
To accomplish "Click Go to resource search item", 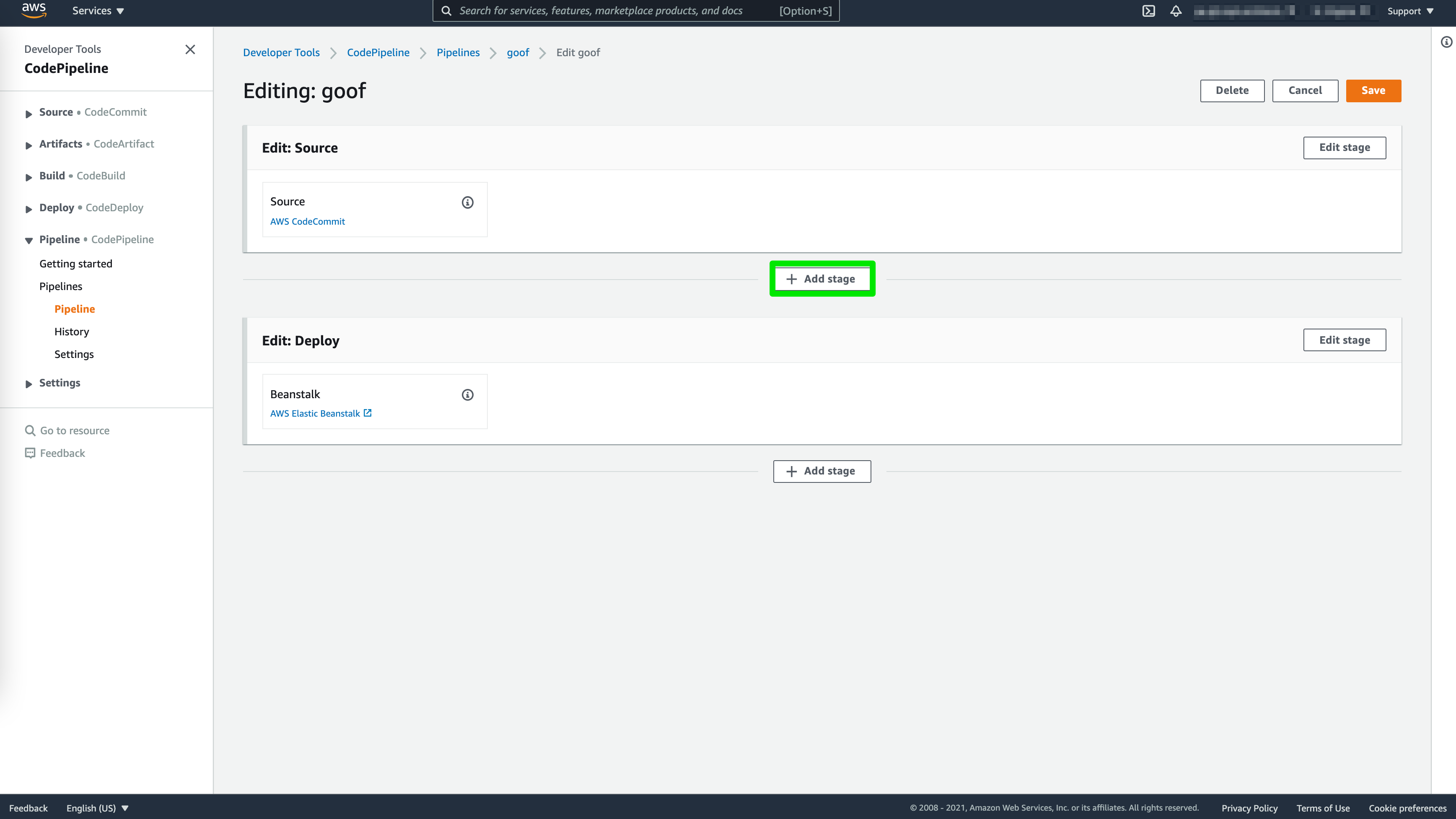I will (74, 431).
